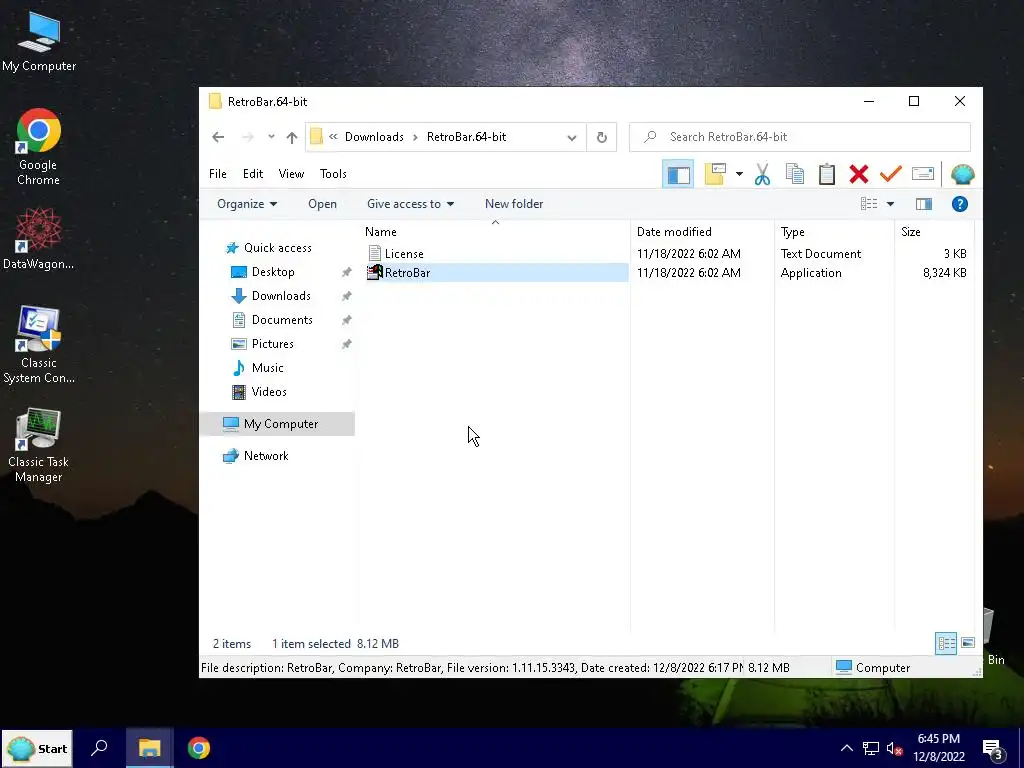The width and height of the screenshot is (1024, 768).
Task: Click Downloads in the address breadcrumb
Action: tap(374, 137)
